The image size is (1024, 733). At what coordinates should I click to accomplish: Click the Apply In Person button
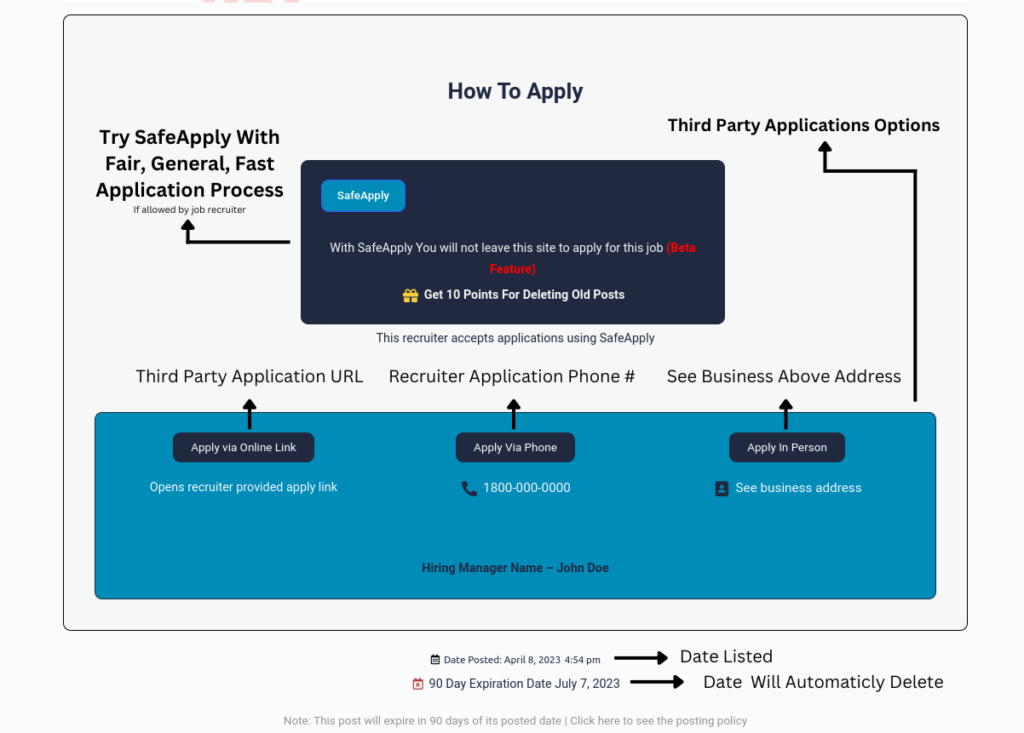[x=787, y=448]
